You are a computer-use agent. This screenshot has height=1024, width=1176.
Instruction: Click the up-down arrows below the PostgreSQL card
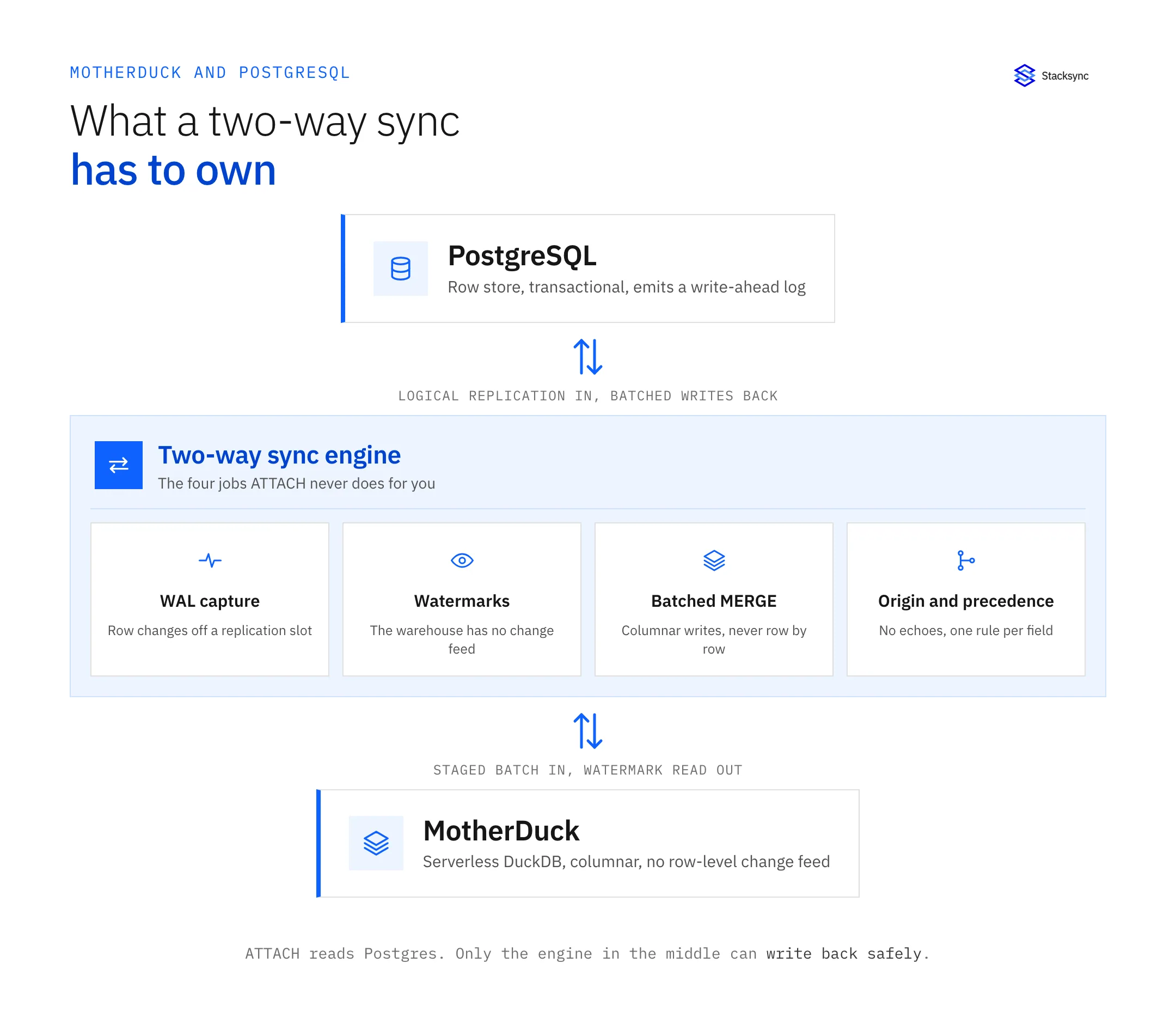click(x=587, y=357)
